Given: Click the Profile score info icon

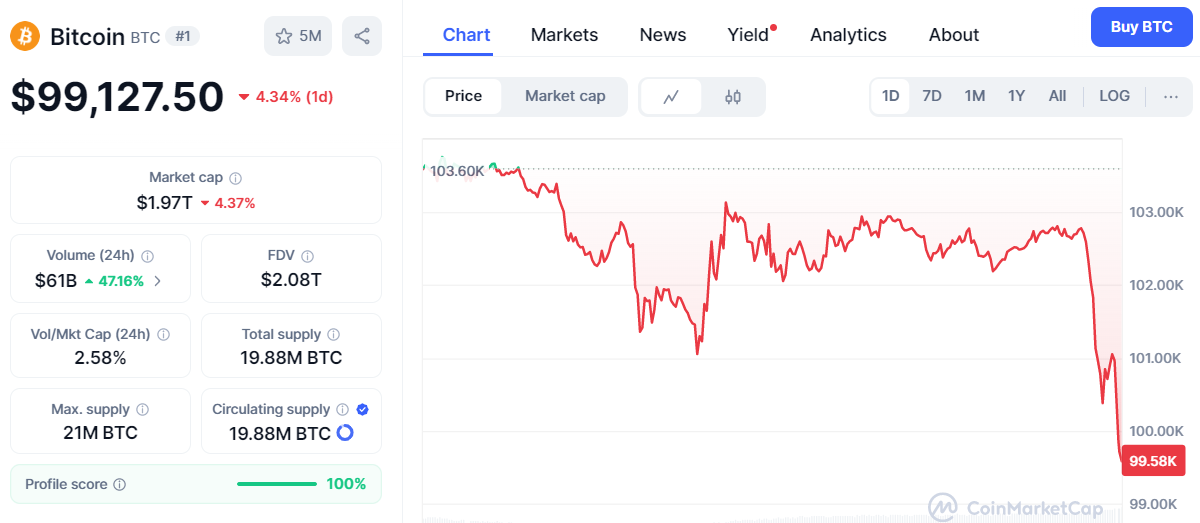Looking at the screenshot, I should point(120,484).
